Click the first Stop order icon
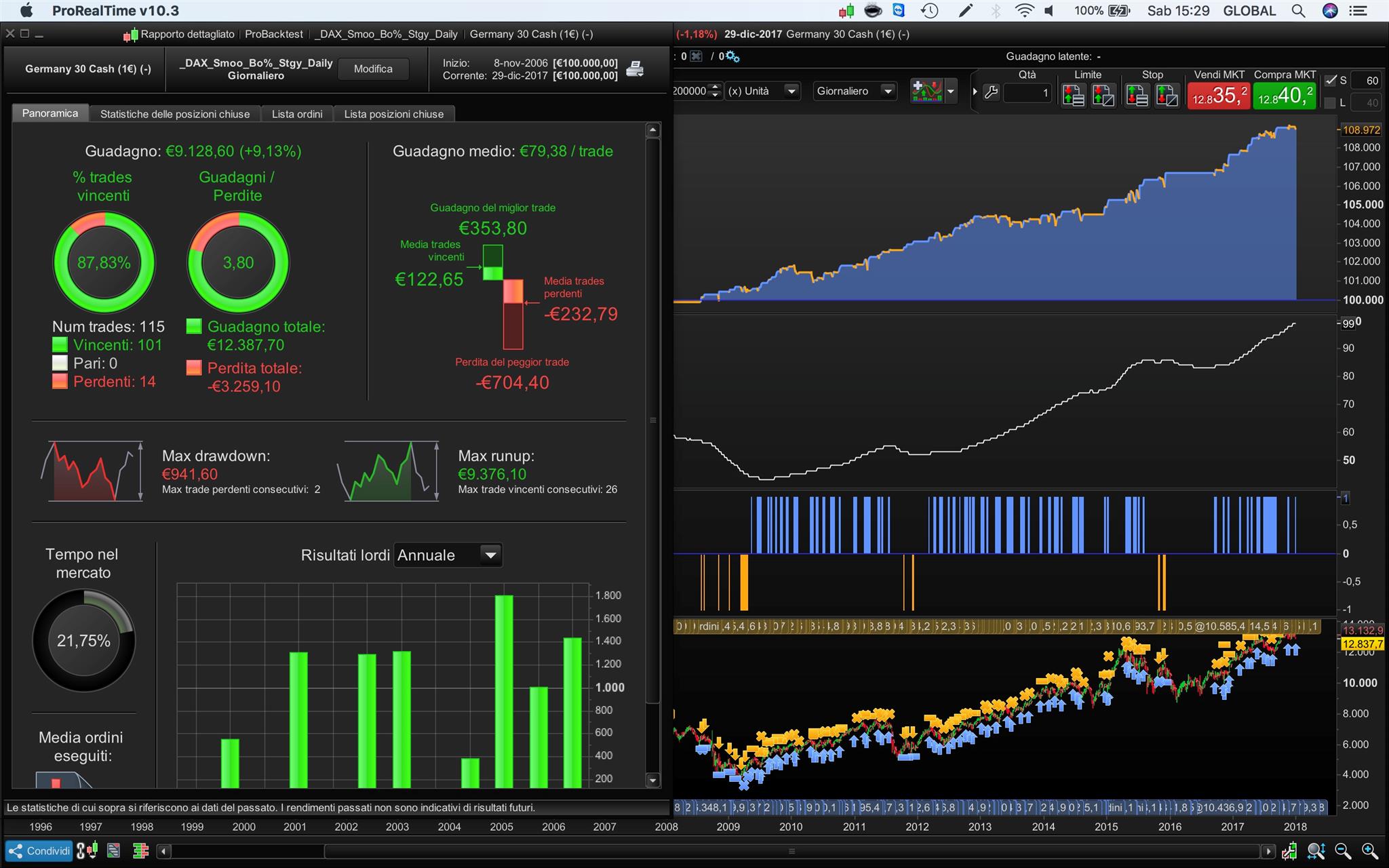Screen dimensions: 1389x868 click(1137, 95)
